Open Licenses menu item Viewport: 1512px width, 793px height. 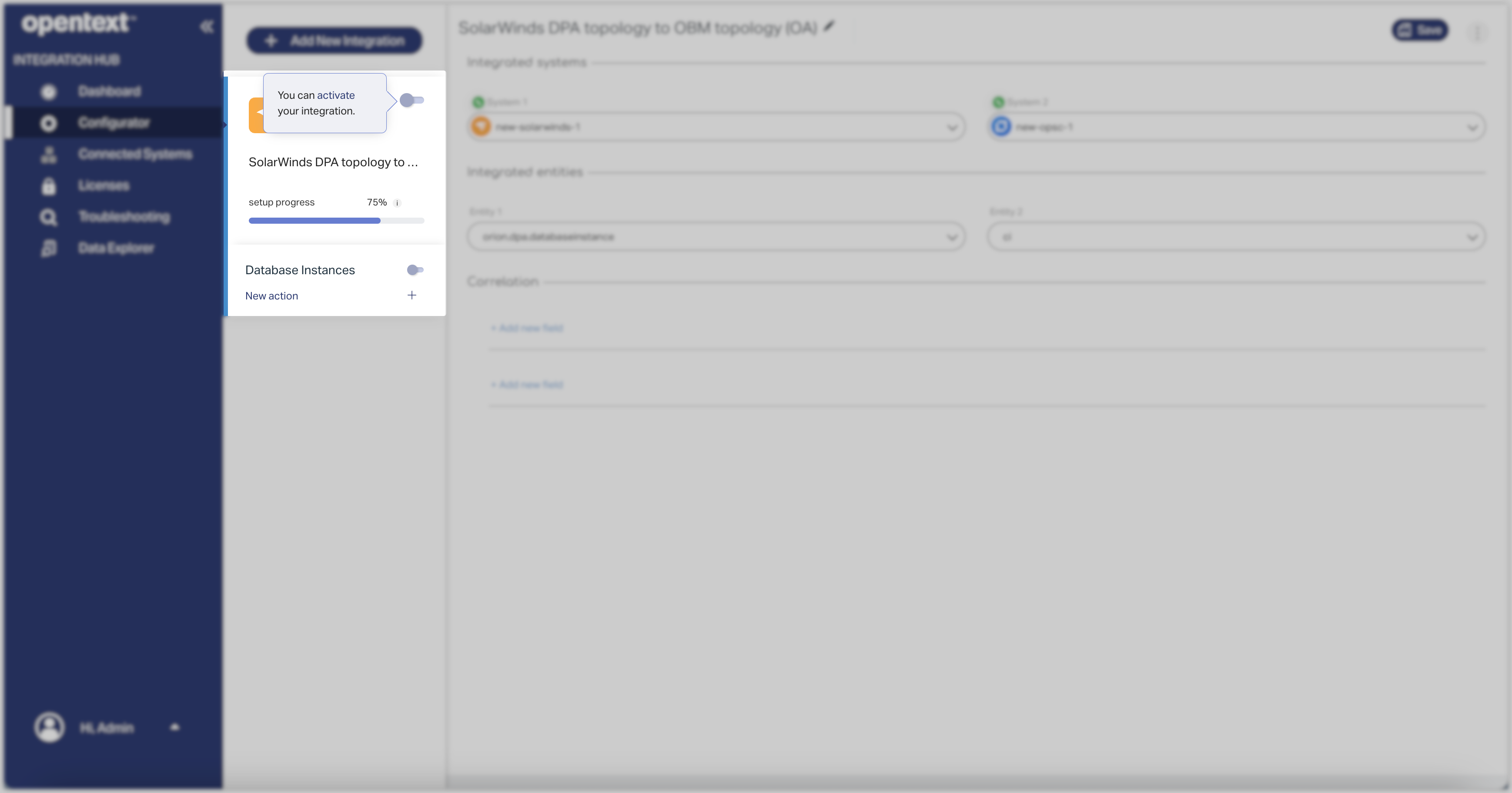104,185
